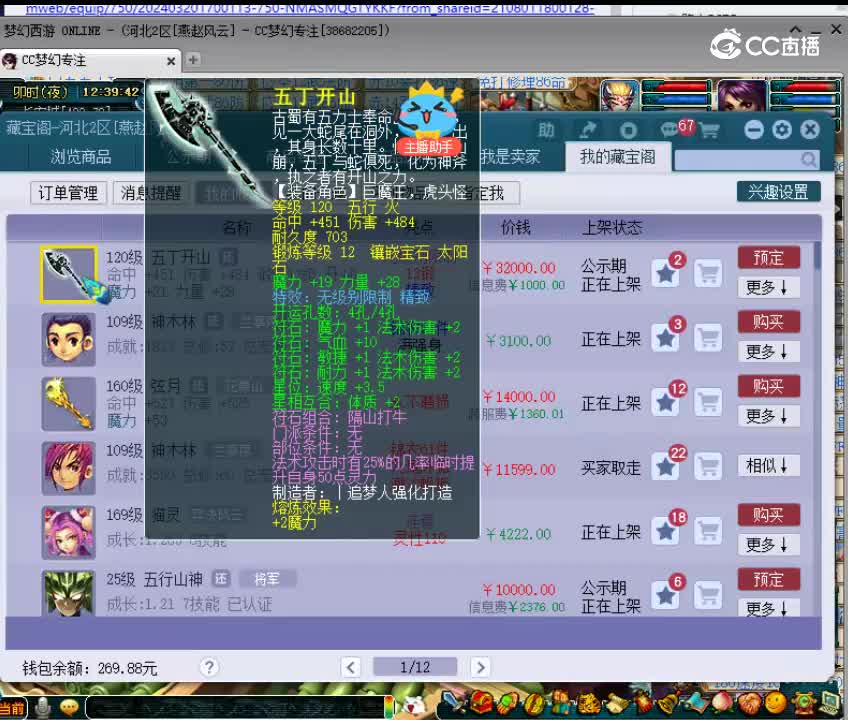Toggle favorite star on 弦月 row

tap(665, 403)
